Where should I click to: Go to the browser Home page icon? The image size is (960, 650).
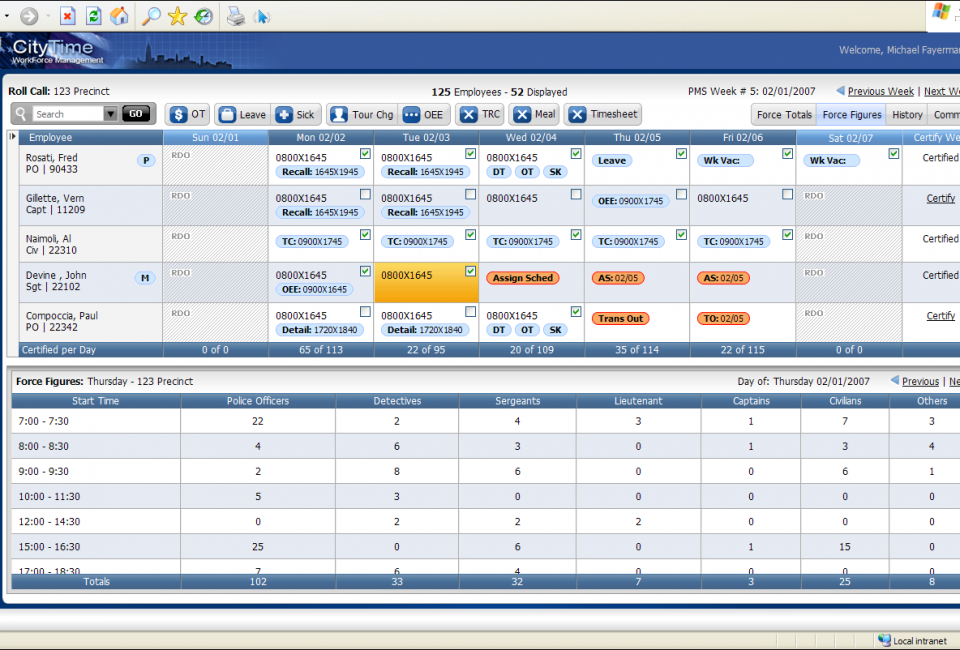119,16
